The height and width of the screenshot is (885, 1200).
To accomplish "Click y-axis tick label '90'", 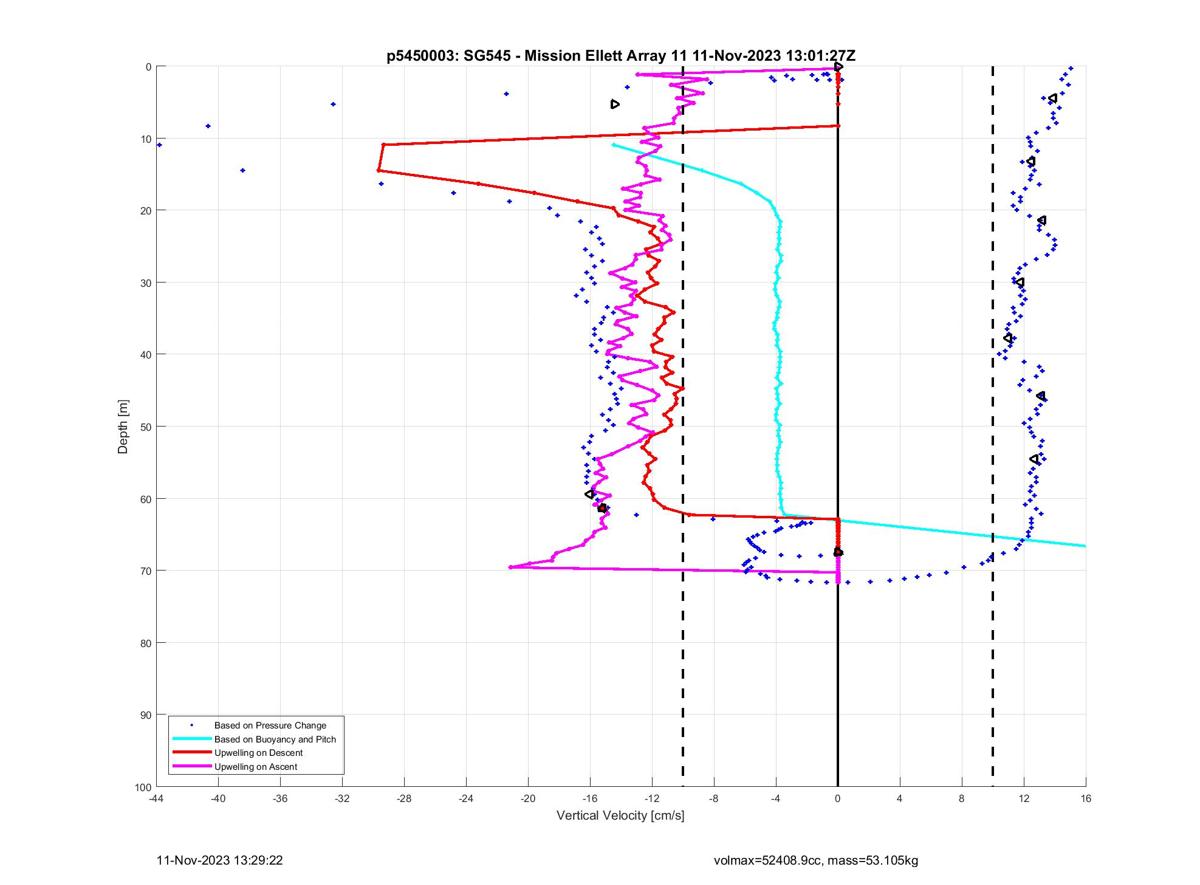I will (144, 715).
